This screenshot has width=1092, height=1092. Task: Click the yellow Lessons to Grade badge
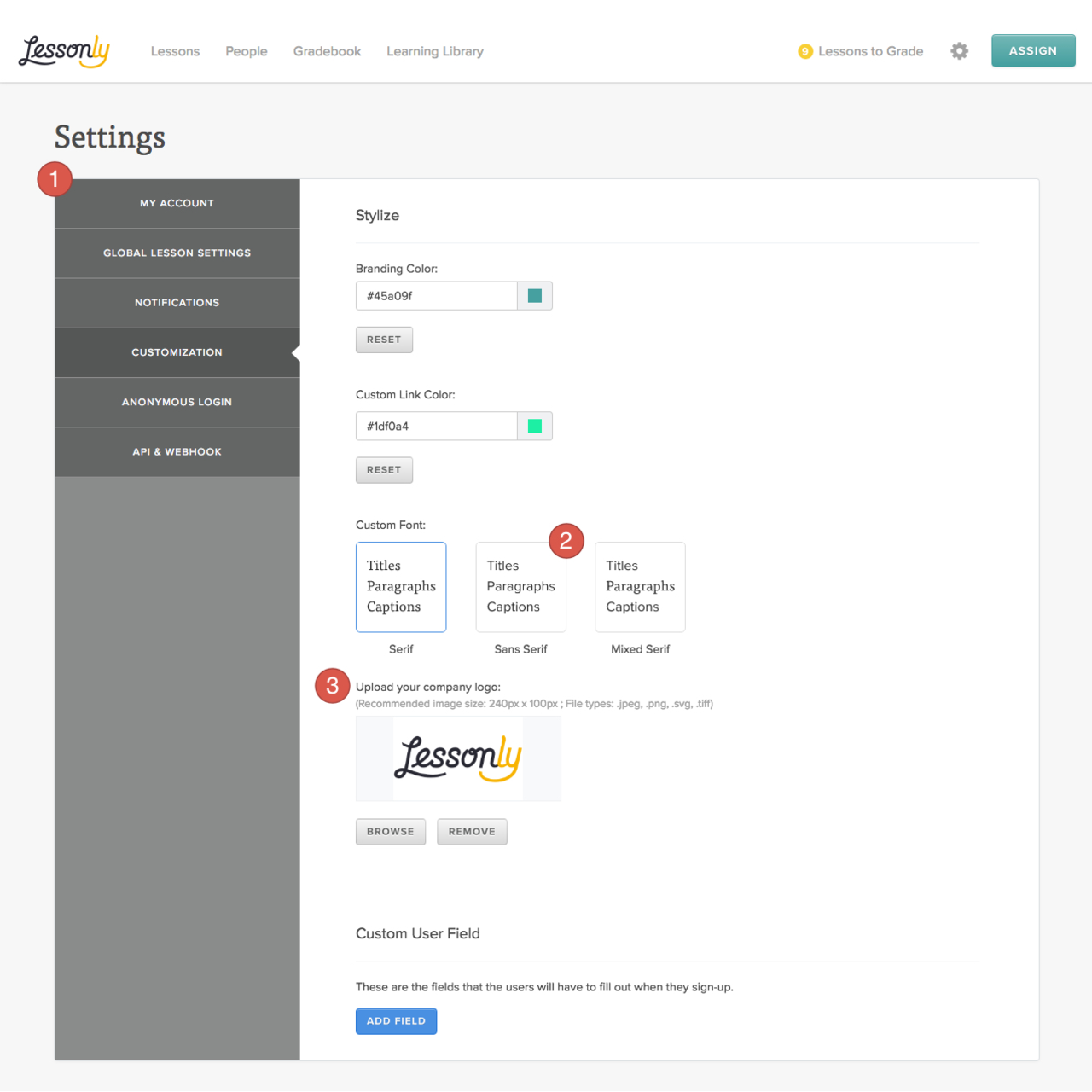(x=805, y=51)
